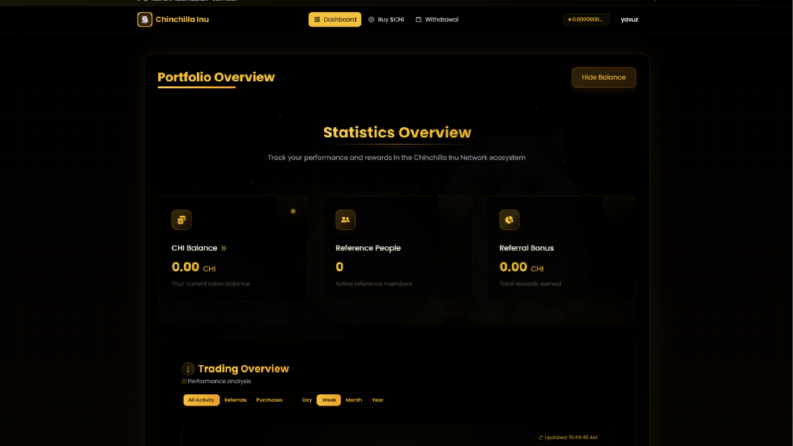Click 'Your current token balance' text
793x446 pixels.
[210, 284]
